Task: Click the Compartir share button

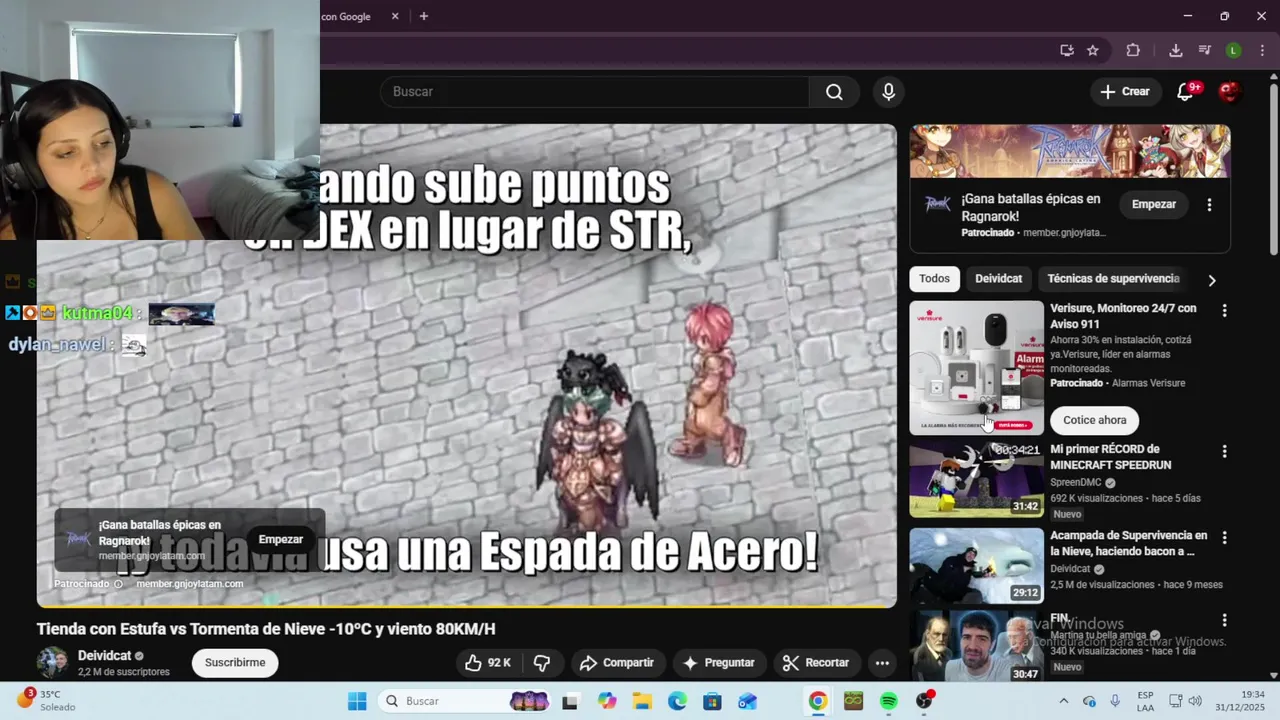Action: pos(616,663)
